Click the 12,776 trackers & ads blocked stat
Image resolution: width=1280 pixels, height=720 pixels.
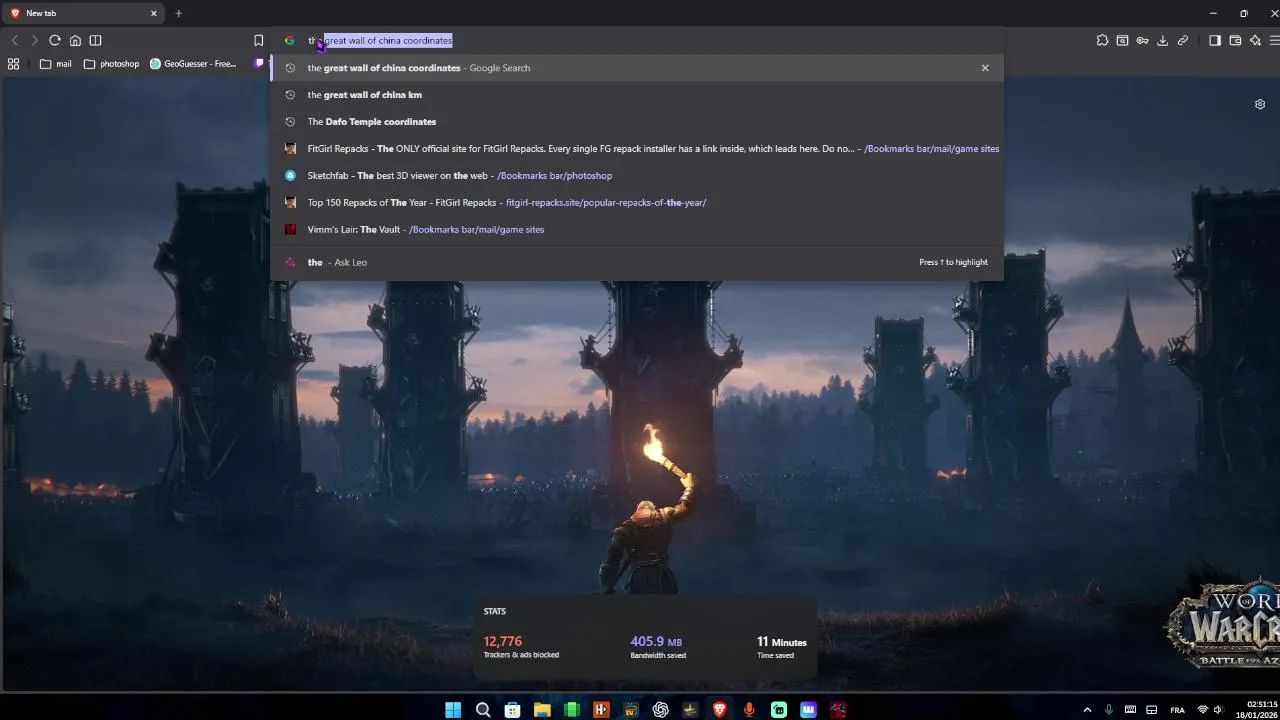coord(521,647)
